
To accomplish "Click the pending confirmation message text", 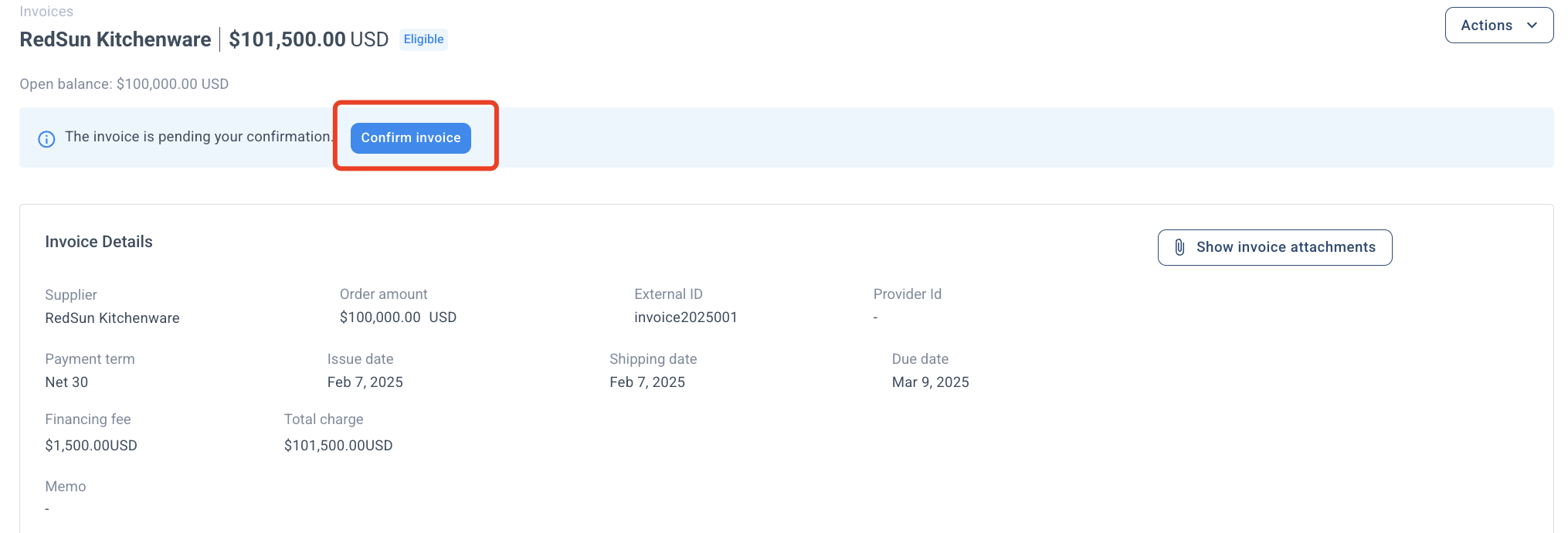I will (x=199, y=137).
